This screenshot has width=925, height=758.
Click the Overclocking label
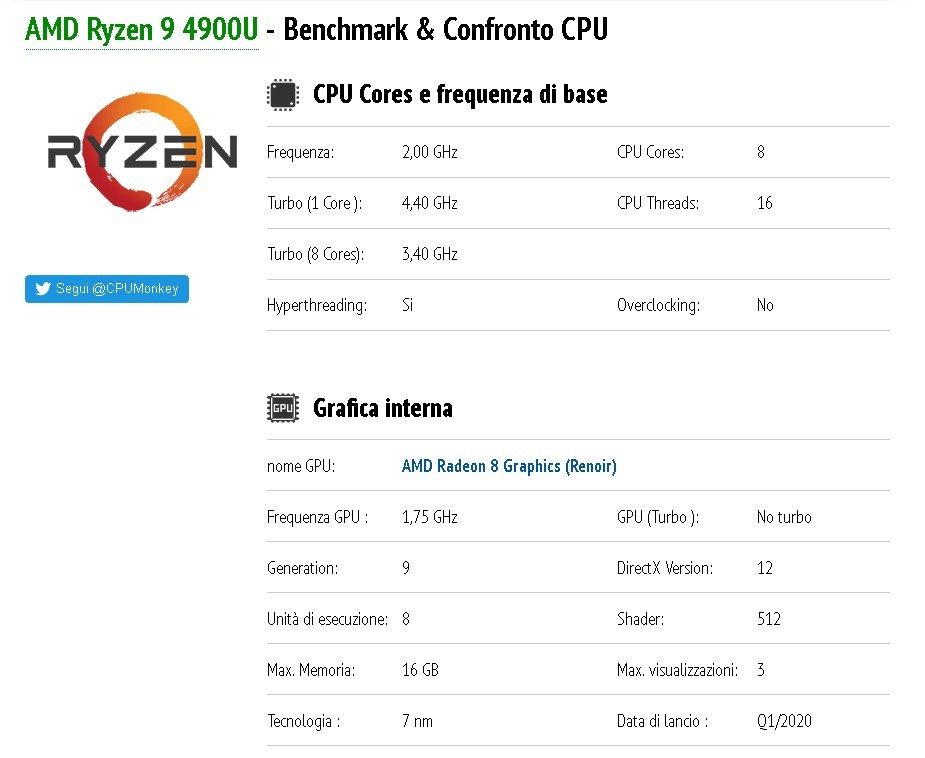pyautogui.click(x=658, y=306)
